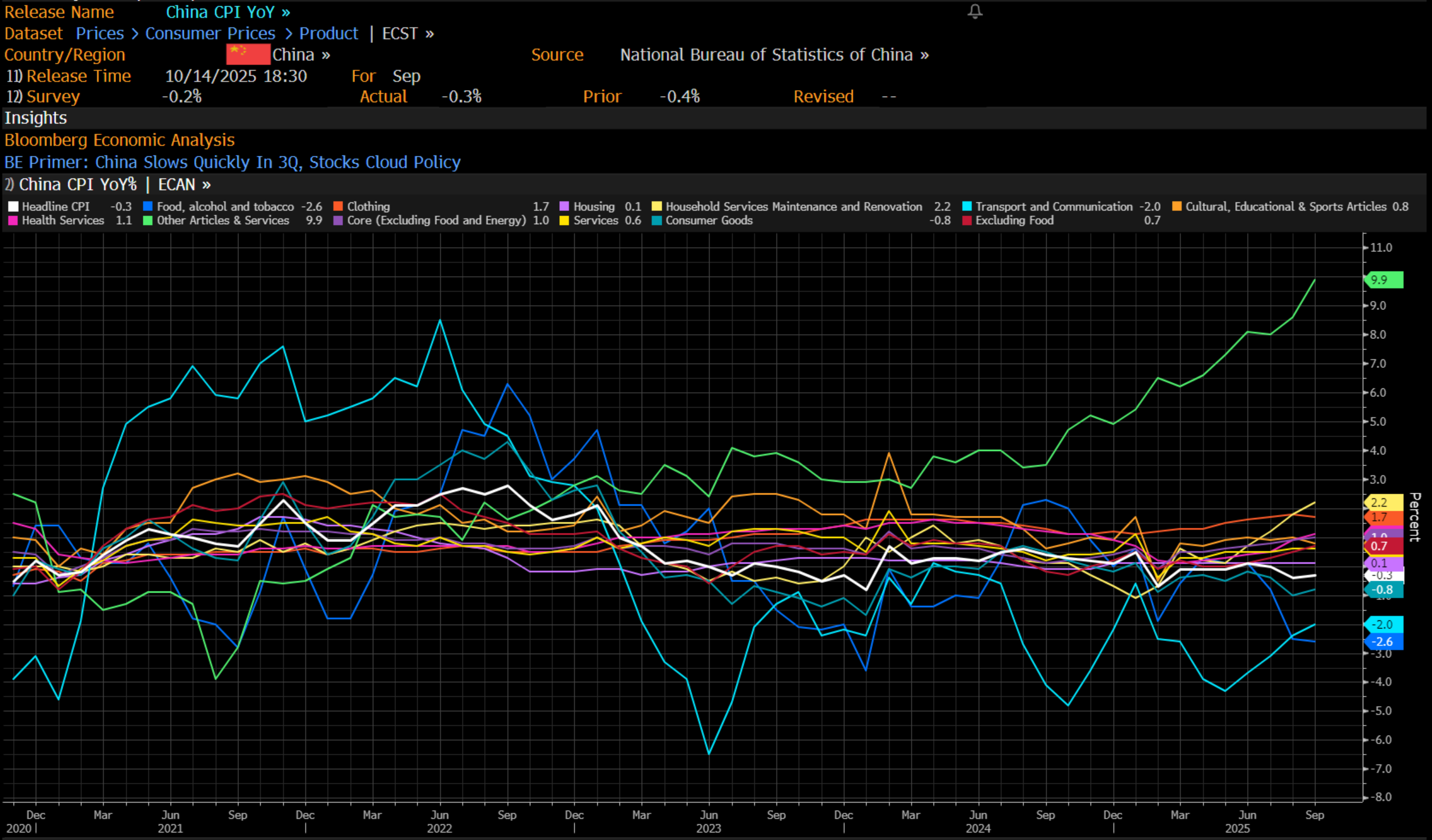Toggle Food, alcohol and tobacco series
The width and height of the screenshot is (1432, 840).
[x=225, y=206]
